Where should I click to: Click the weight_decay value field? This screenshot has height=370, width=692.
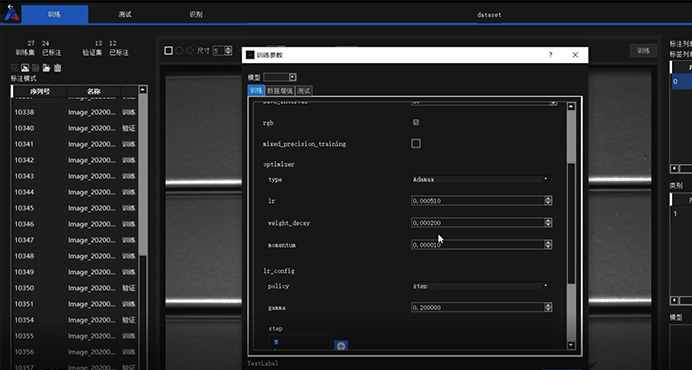[478, 223]
